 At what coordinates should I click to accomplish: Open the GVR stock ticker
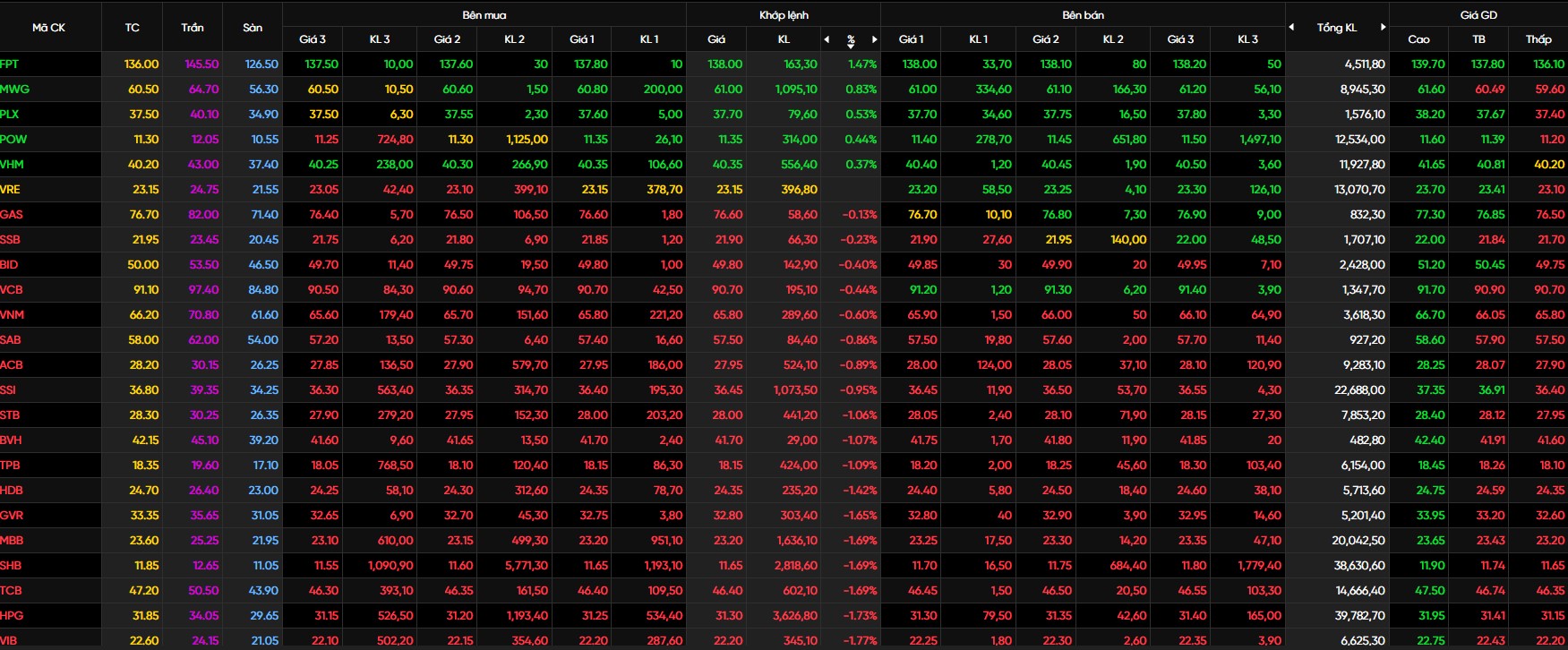click(12, 516)
